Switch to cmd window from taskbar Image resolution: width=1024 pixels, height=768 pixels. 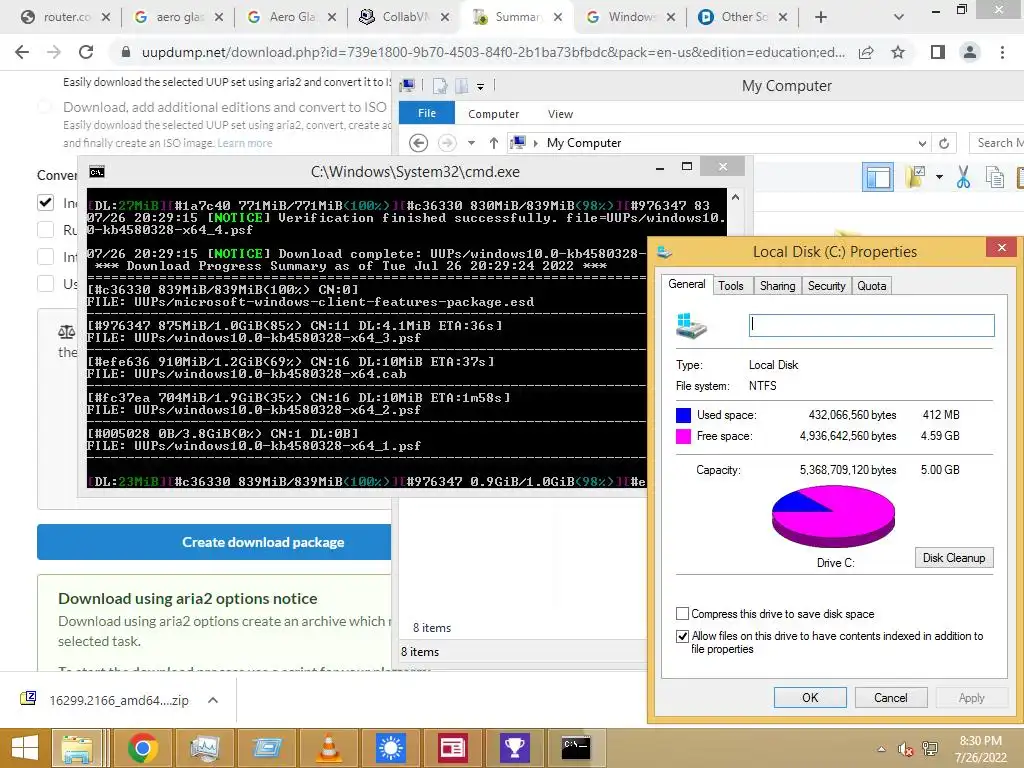(x=576, y=748)
